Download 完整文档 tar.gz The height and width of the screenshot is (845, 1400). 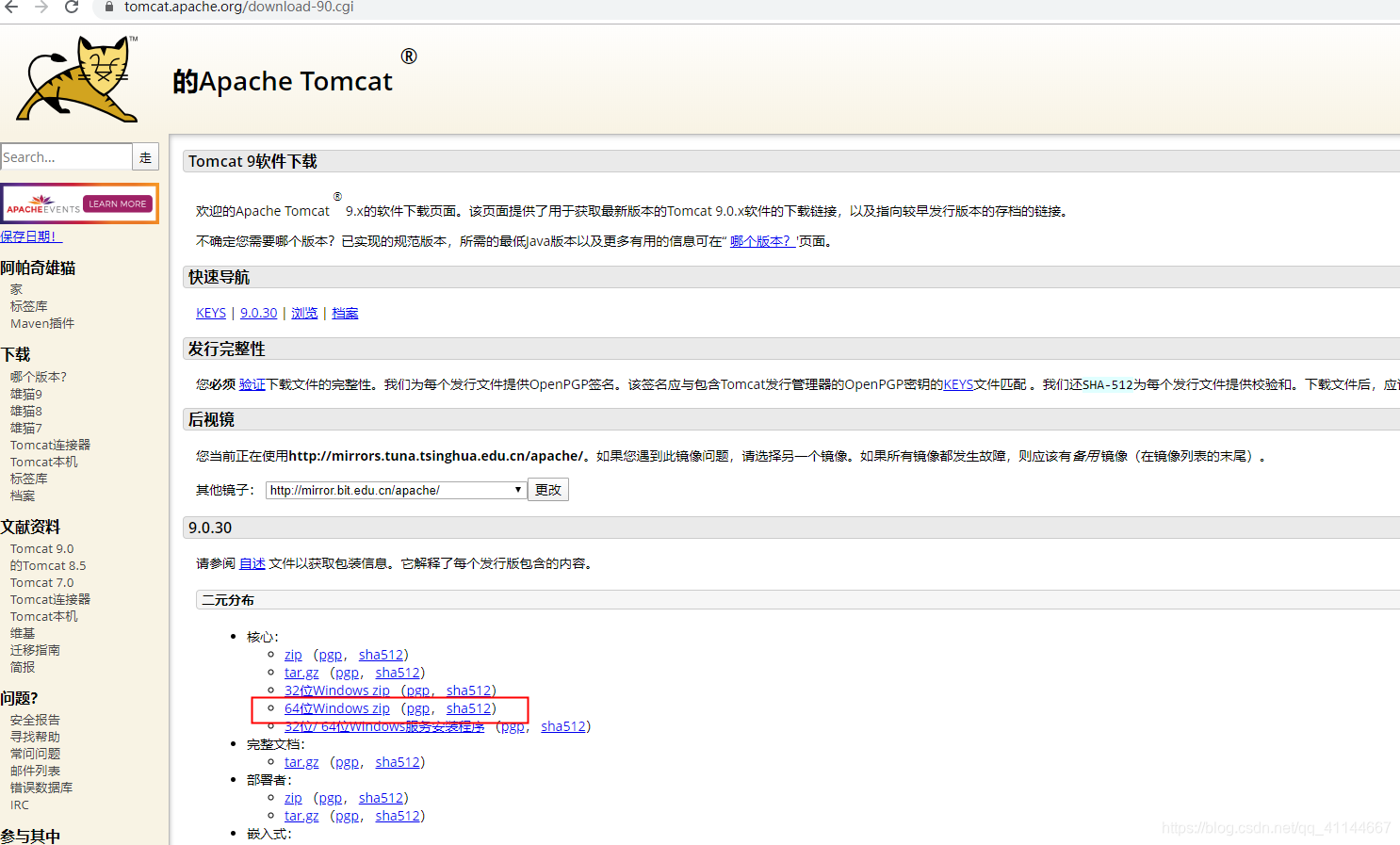[x=301, y=762]
